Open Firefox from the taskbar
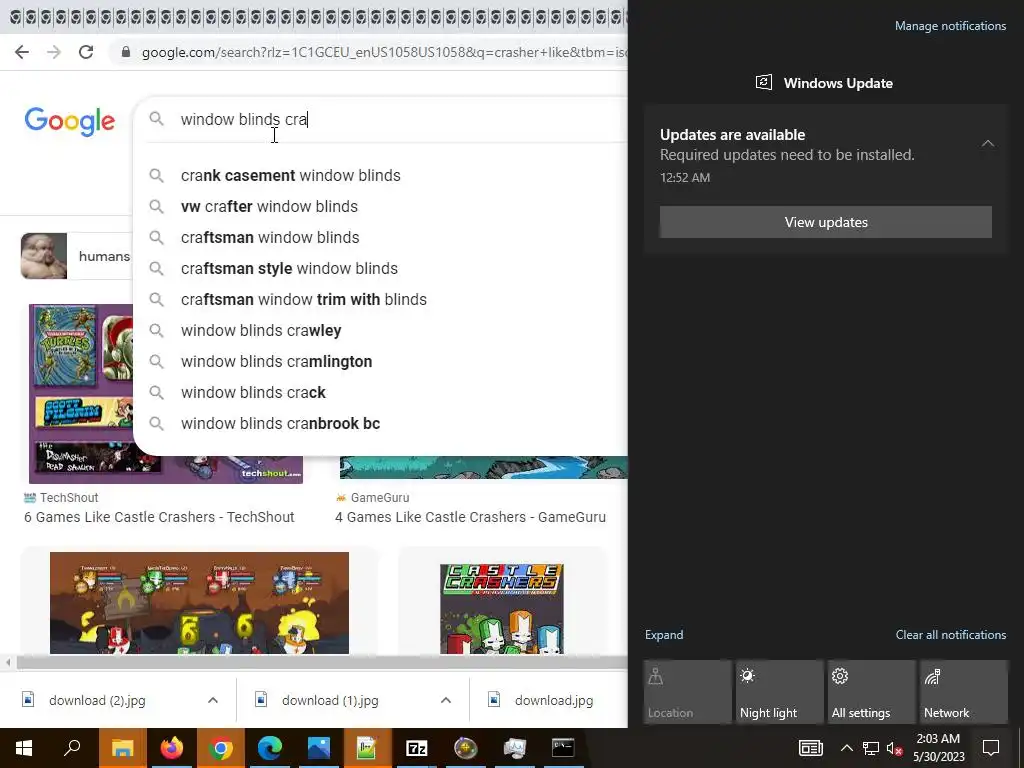Image resolution: width=1024 pixels, height=768 pixels. pyautogui.click(x=172, y=748)
